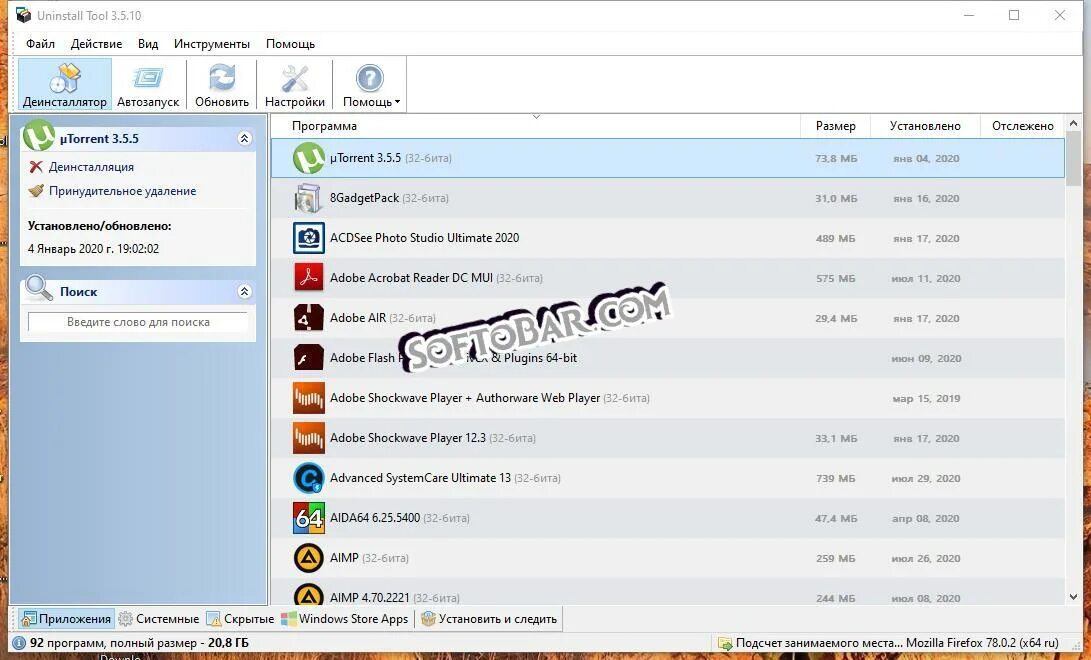The height and width of the screenshot is (660, 1091).
Task: Open the Помощь toolbar dropdown
Action: pos(370,85)
